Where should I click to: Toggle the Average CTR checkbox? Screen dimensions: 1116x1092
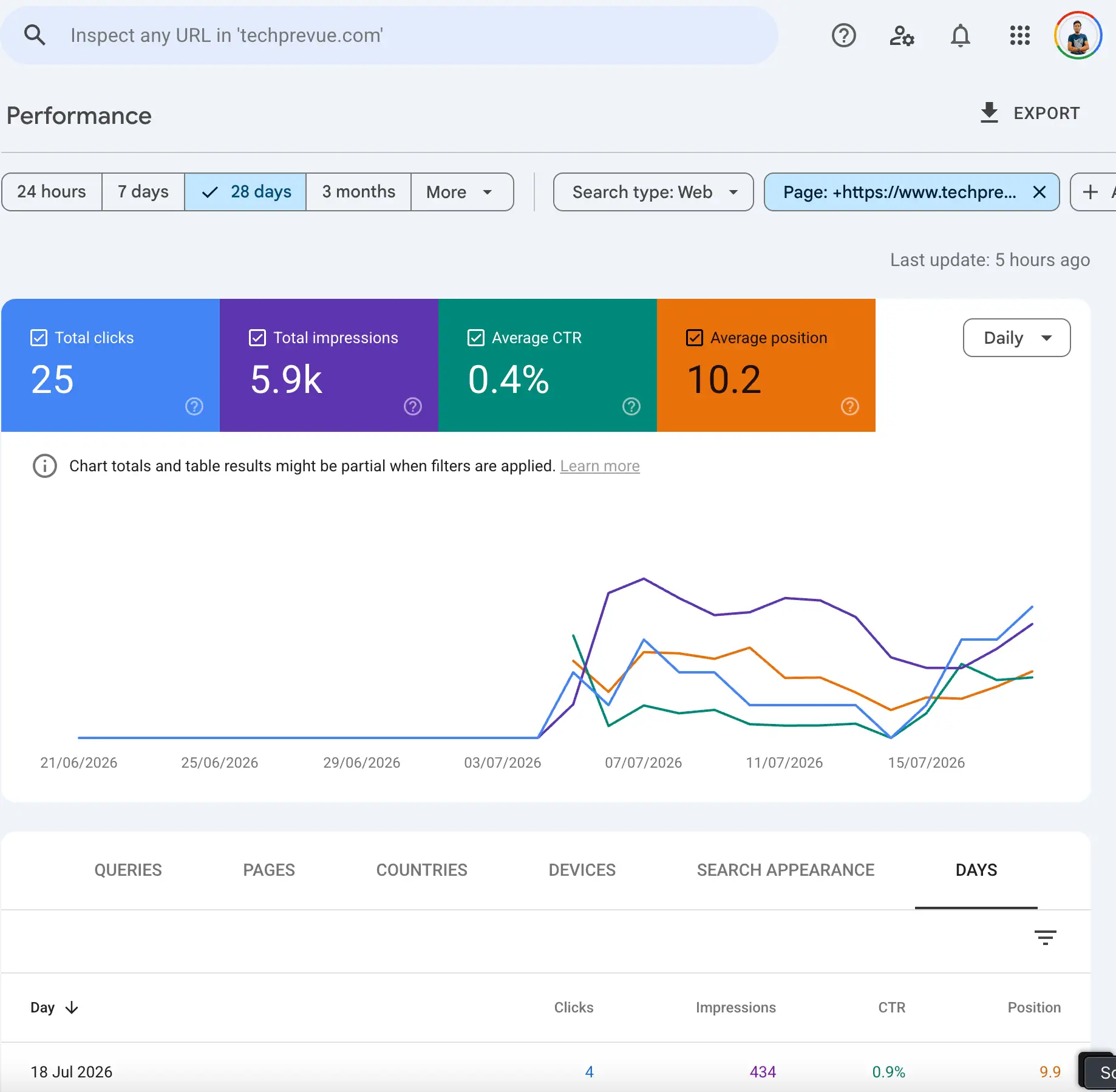coord(476,338)
